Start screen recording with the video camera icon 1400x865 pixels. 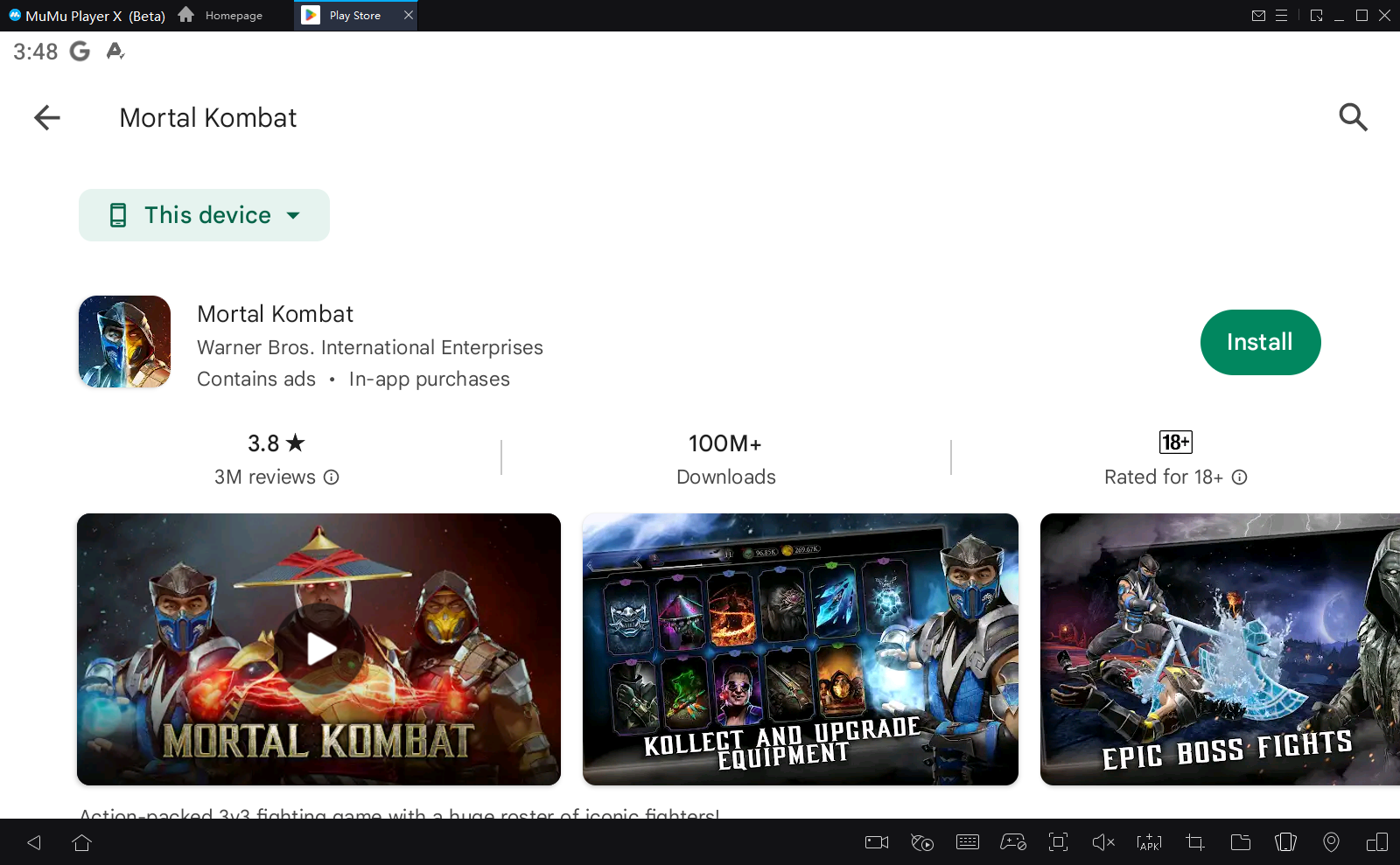(x=876, y=842)
